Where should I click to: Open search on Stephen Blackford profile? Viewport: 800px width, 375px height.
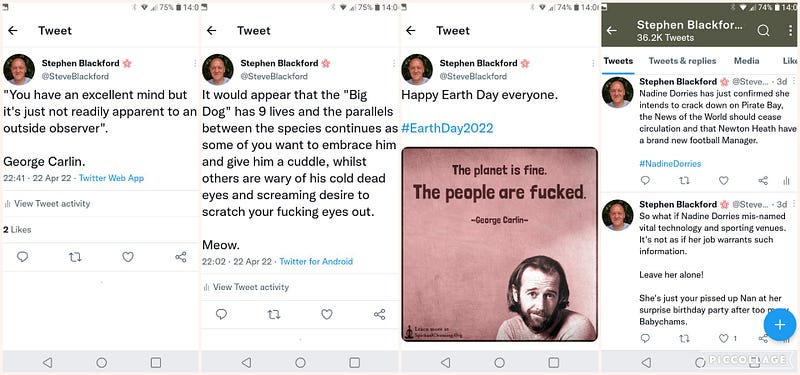click(x=763, y=31)
